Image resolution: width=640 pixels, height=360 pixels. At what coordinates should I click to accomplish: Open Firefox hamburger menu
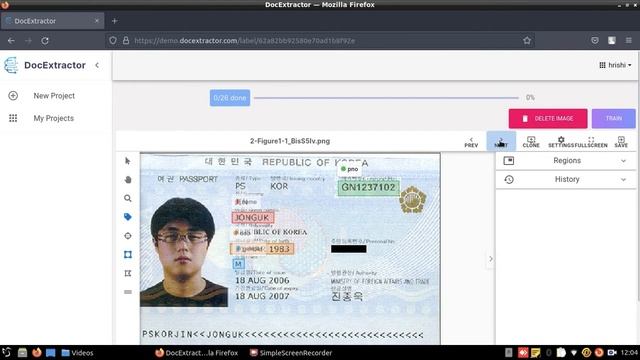click(x=629, y=41)
